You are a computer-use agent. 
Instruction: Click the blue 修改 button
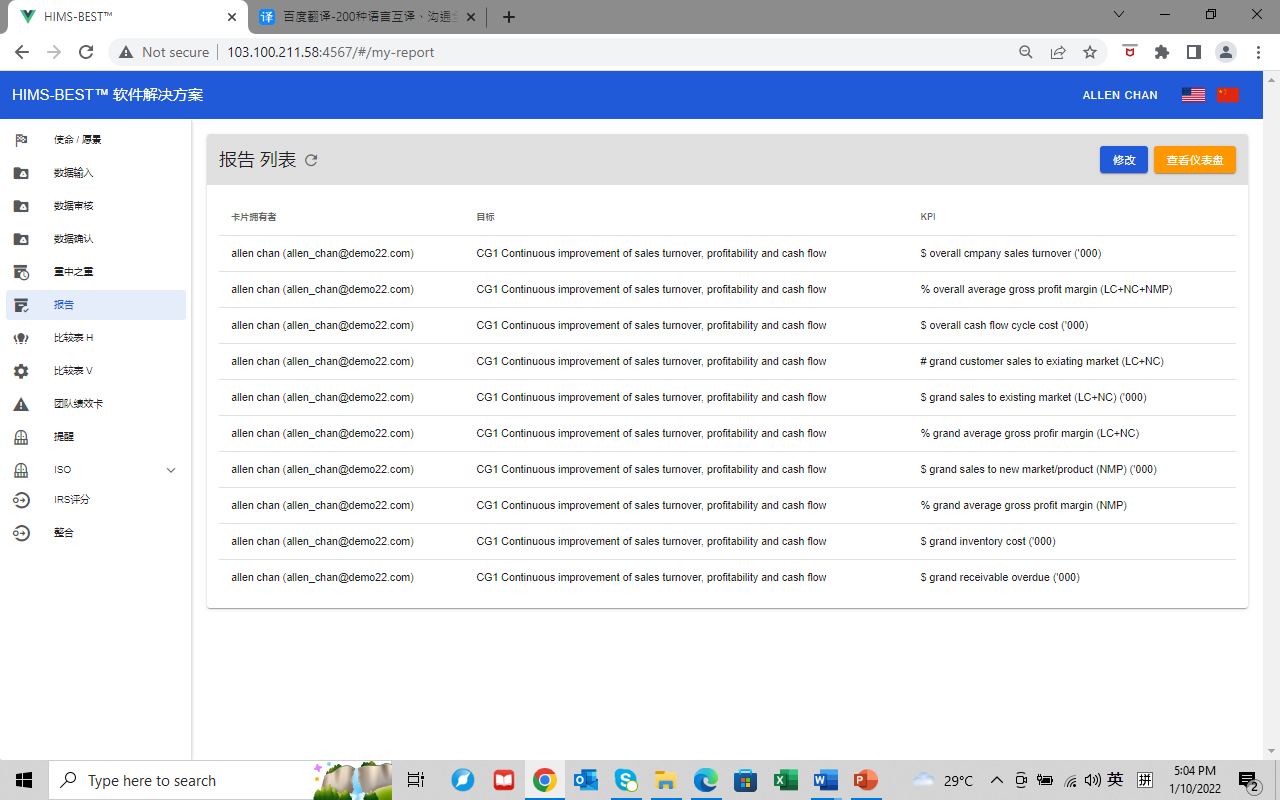[1123, 160]
